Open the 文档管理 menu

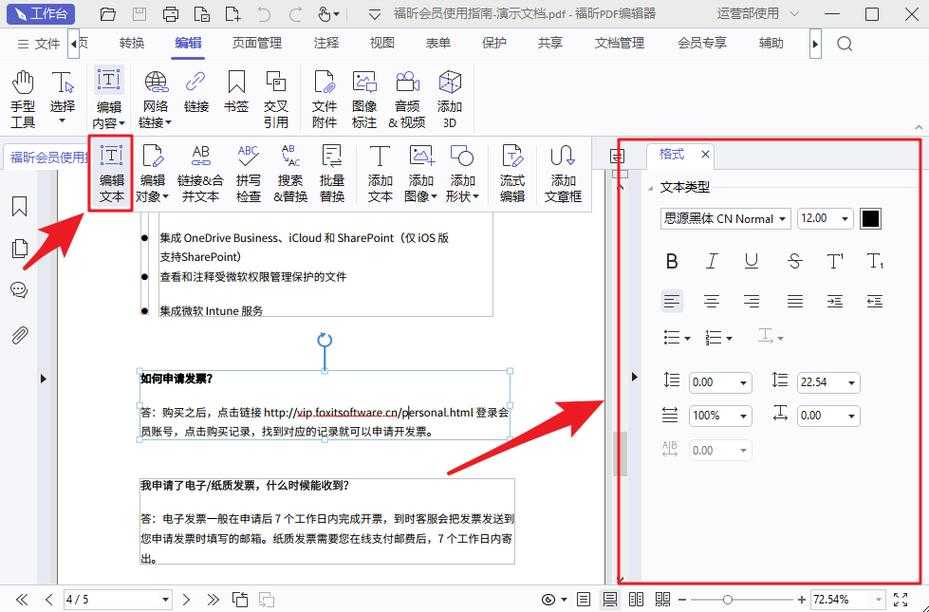click(x=619, y=43)
